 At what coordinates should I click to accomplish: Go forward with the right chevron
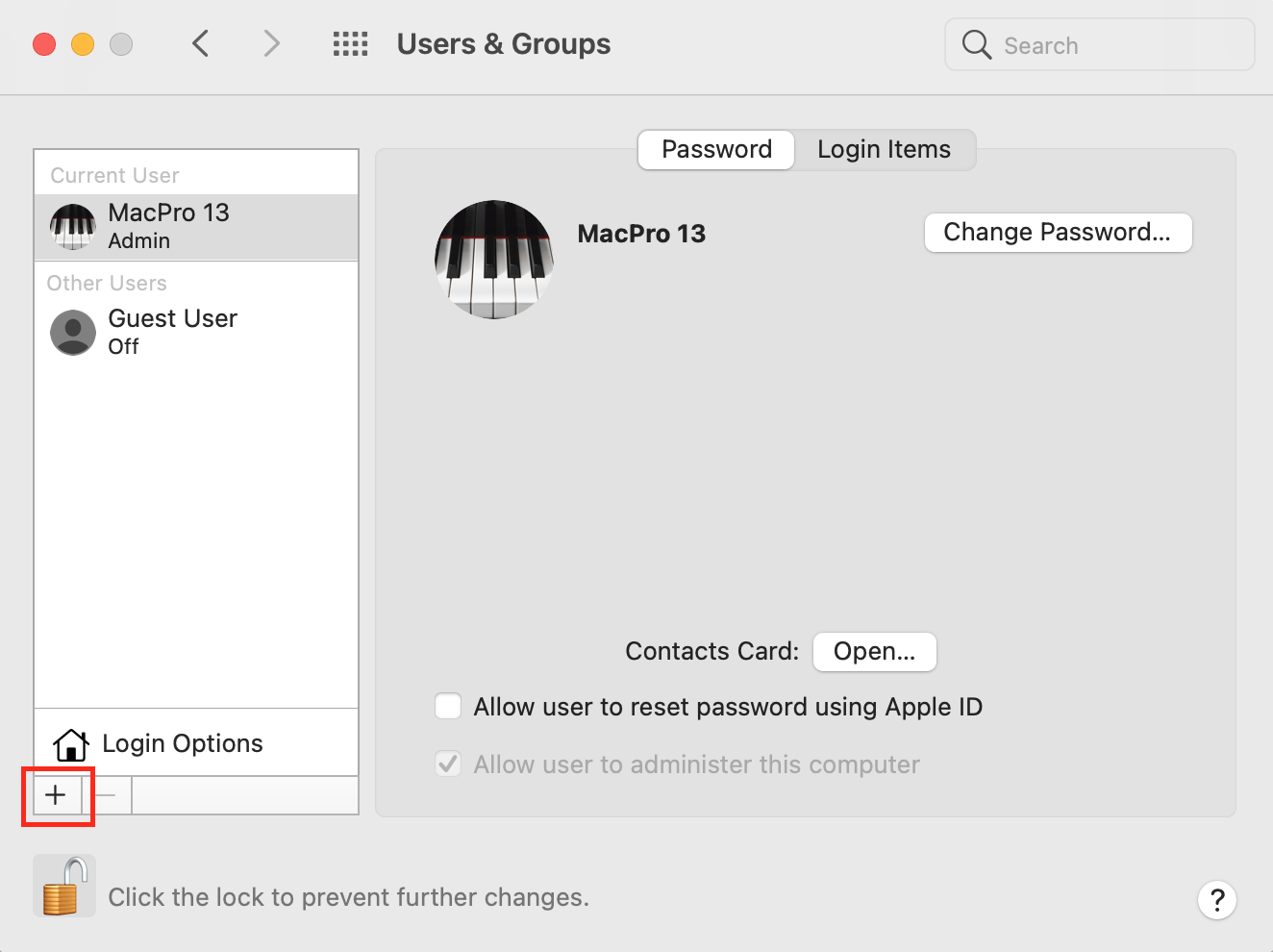[272, 43]
